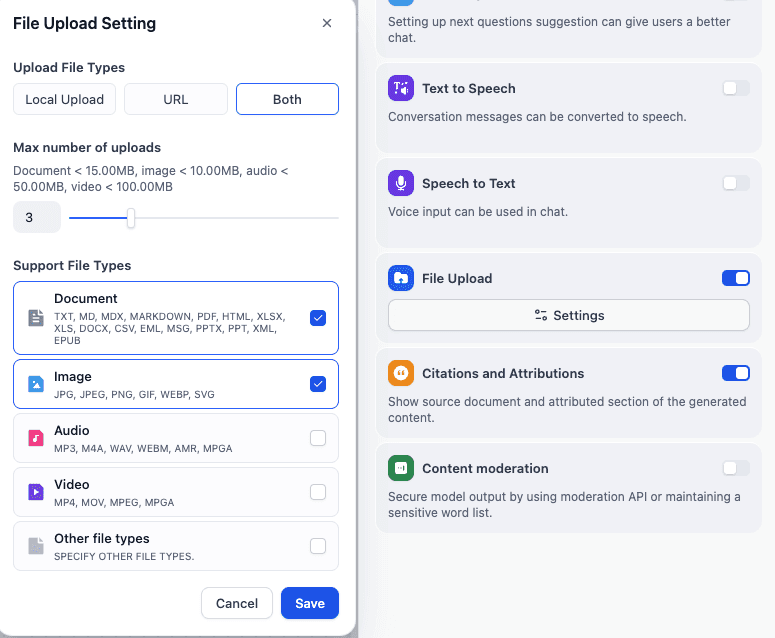Disable the File Upload toggle
The image size is (775, 638).
[x=736, y=278]
